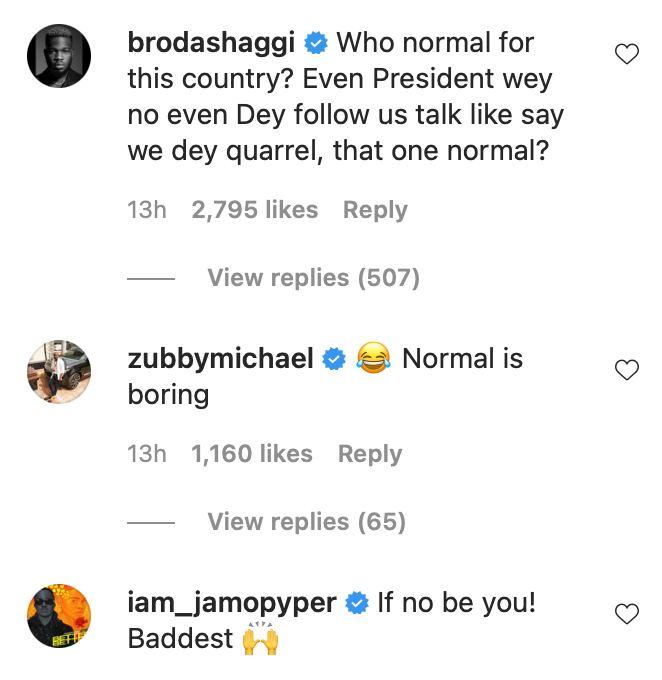Open the brodashaggi username link
The width and height of the screenshot is (662, 680).
click(211, 43)
